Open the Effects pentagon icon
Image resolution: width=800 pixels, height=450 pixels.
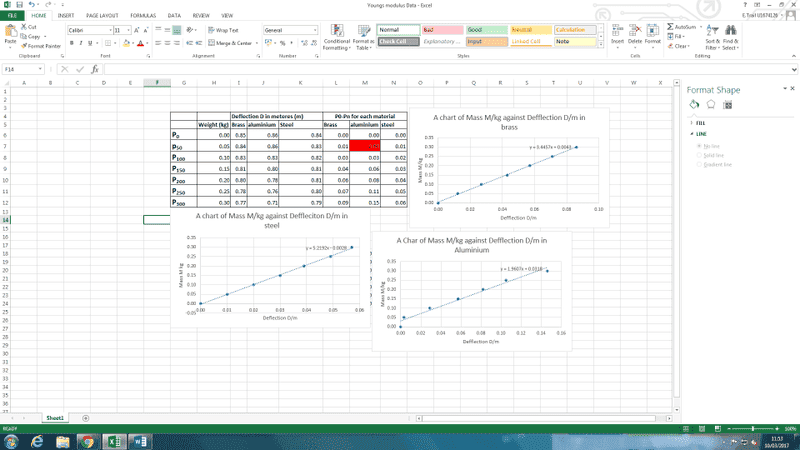coord(711,105)
